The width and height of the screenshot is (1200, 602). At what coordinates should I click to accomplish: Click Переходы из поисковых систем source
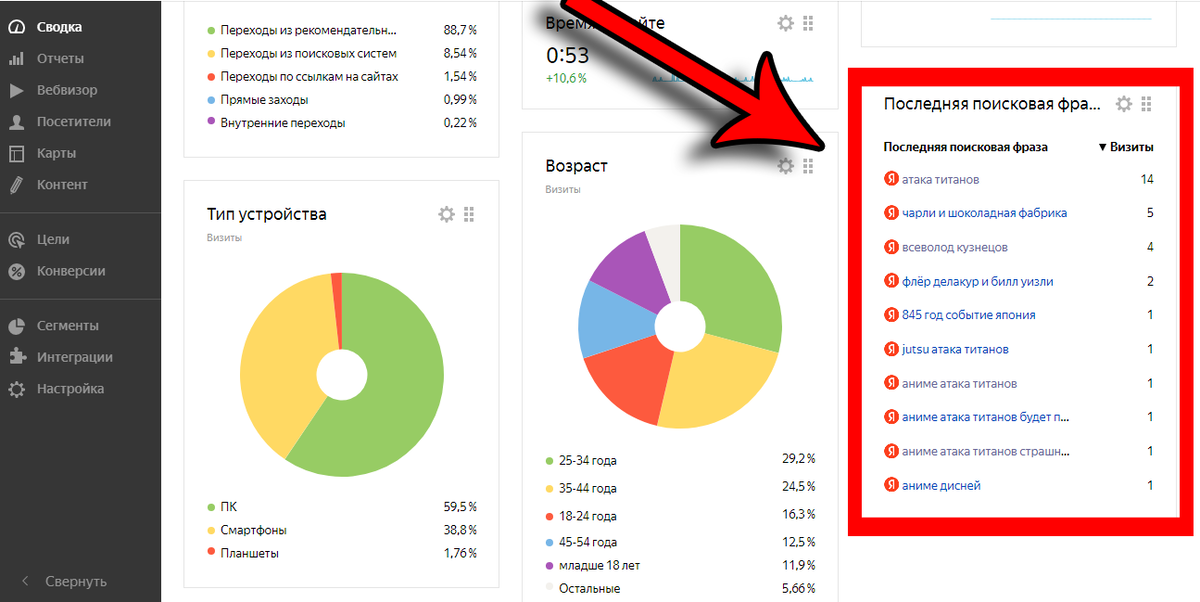(x=308, y=53)
